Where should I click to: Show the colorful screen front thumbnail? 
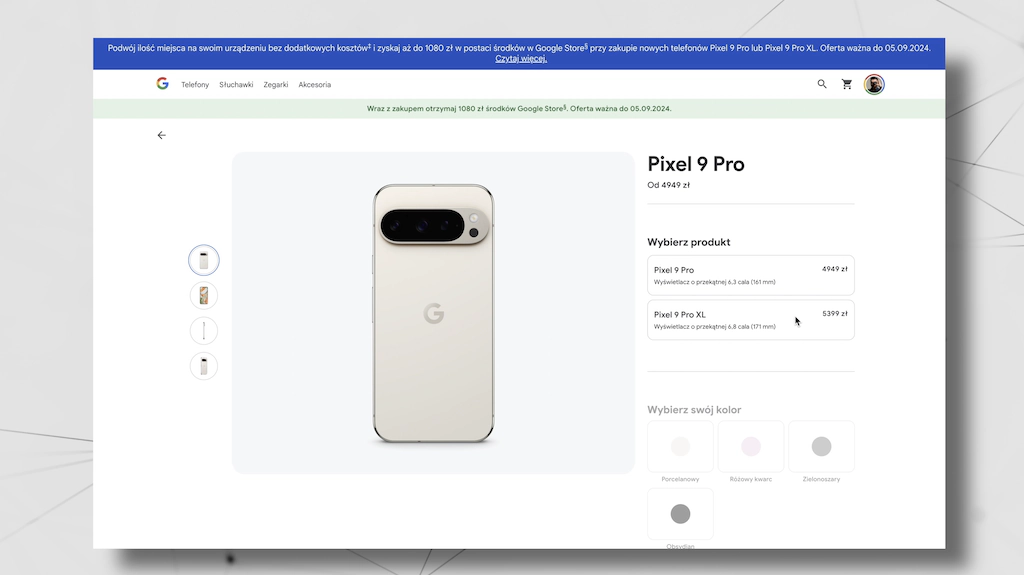pos(204,295)
